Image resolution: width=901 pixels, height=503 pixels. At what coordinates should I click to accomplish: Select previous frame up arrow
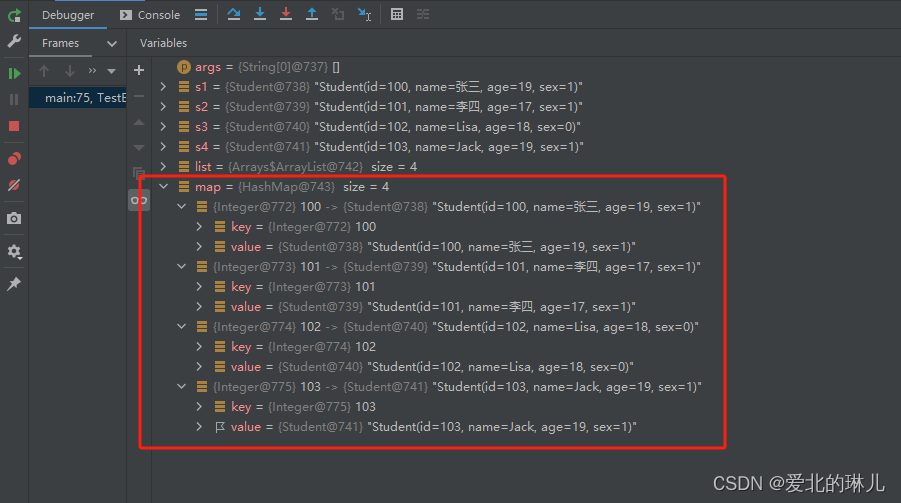pyautogui.click(x=44, y=71)
